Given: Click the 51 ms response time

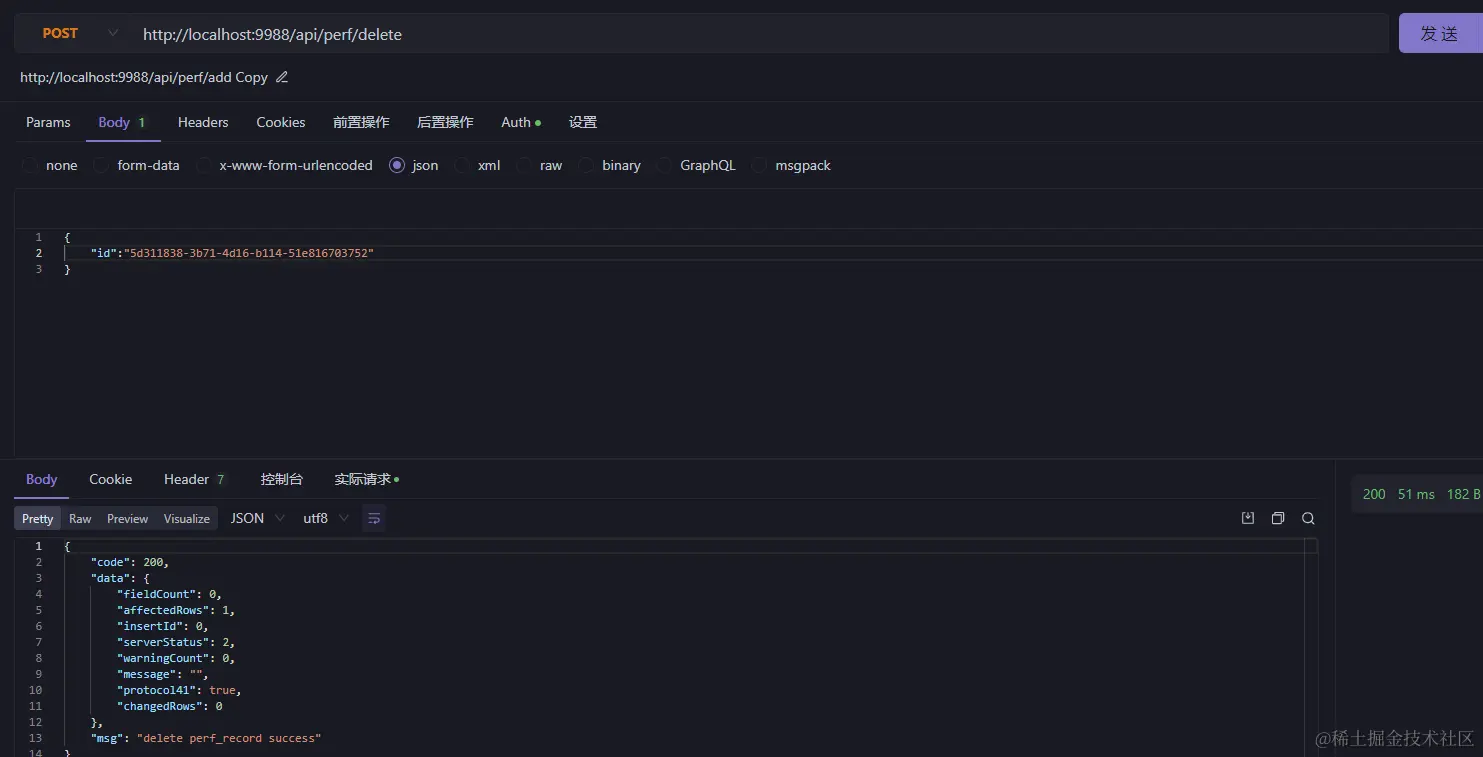Looking at the screenshot, I should pyautogui.click(x=1416, y=494).
